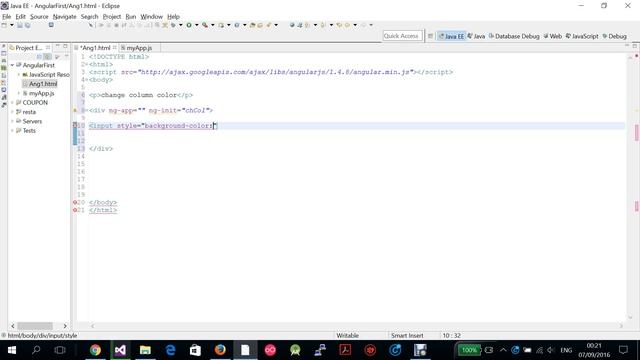Open the Project menu

point(112,17)
